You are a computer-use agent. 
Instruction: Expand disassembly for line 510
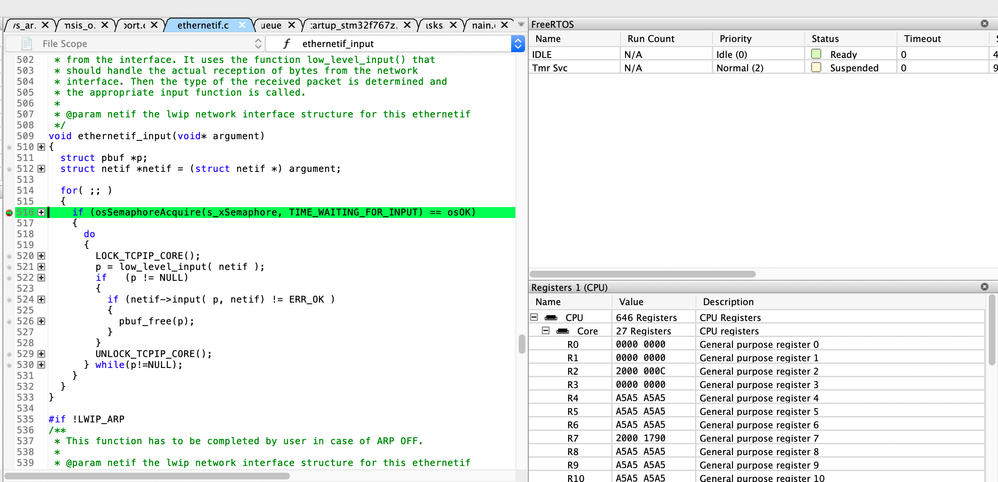(41, 147)
